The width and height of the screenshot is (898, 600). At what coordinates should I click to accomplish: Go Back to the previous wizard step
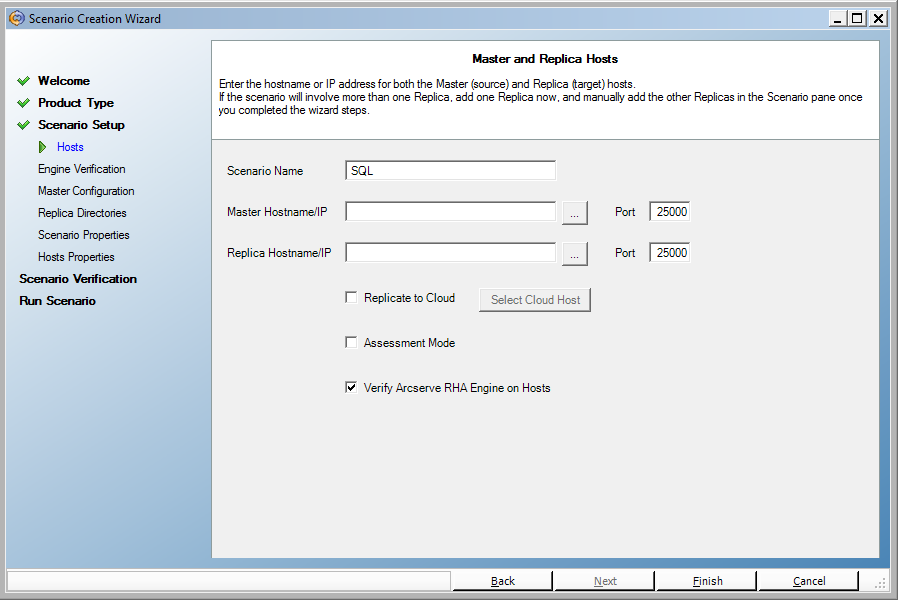pos(502,581)
